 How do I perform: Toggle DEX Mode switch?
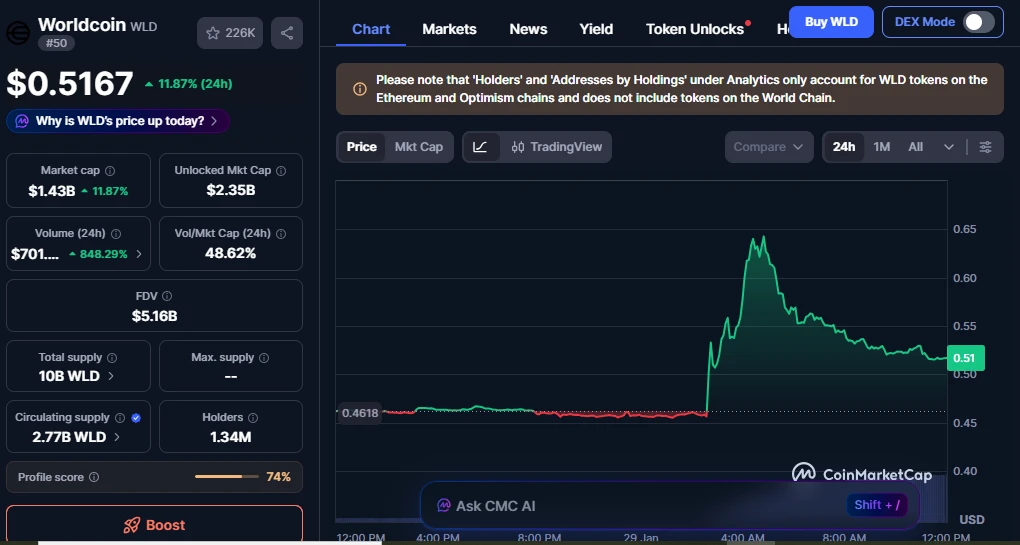click(x=979, y=22)
